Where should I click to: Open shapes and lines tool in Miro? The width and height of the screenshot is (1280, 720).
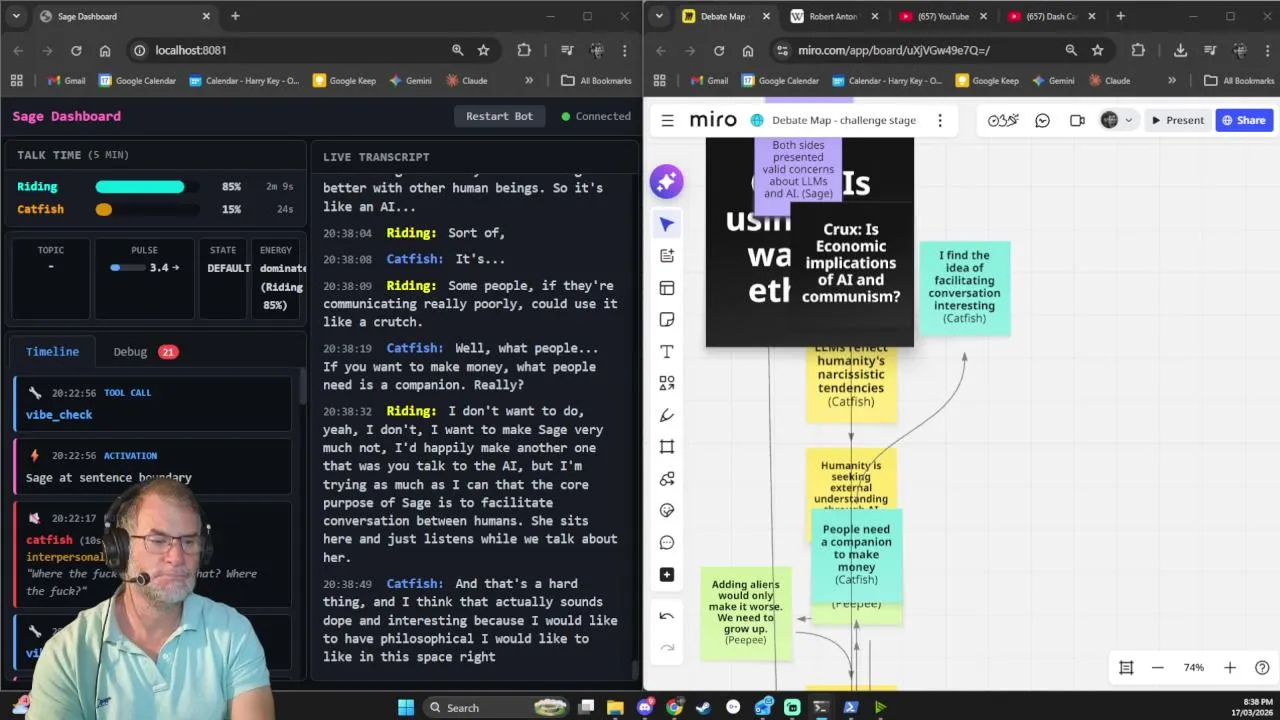[667, 383]
